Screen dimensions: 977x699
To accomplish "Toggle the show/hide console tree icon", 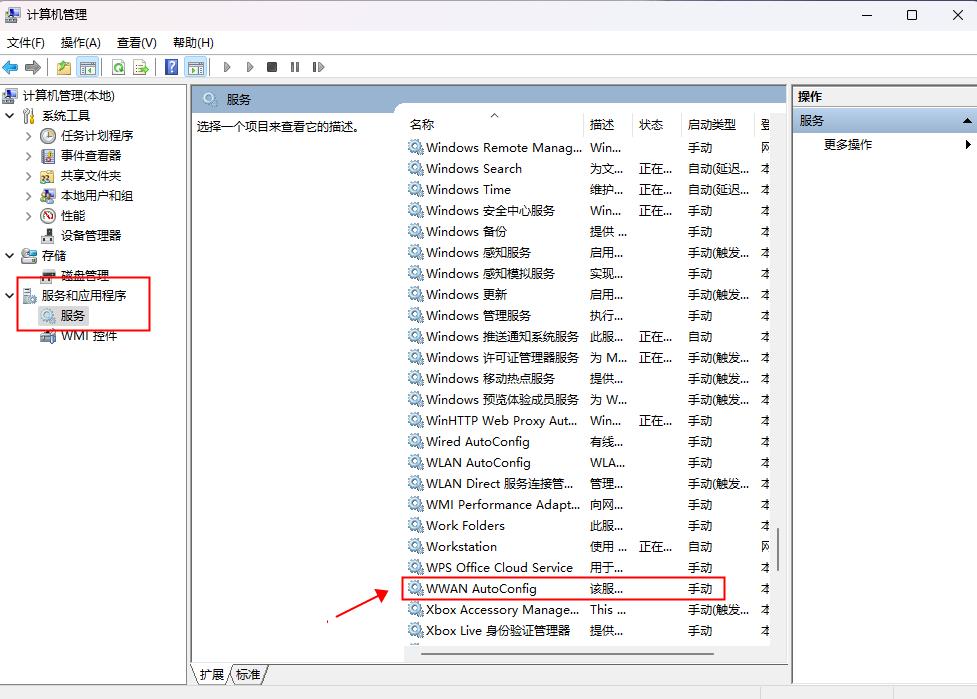I will pyautogui.click(x=88, y=67).
